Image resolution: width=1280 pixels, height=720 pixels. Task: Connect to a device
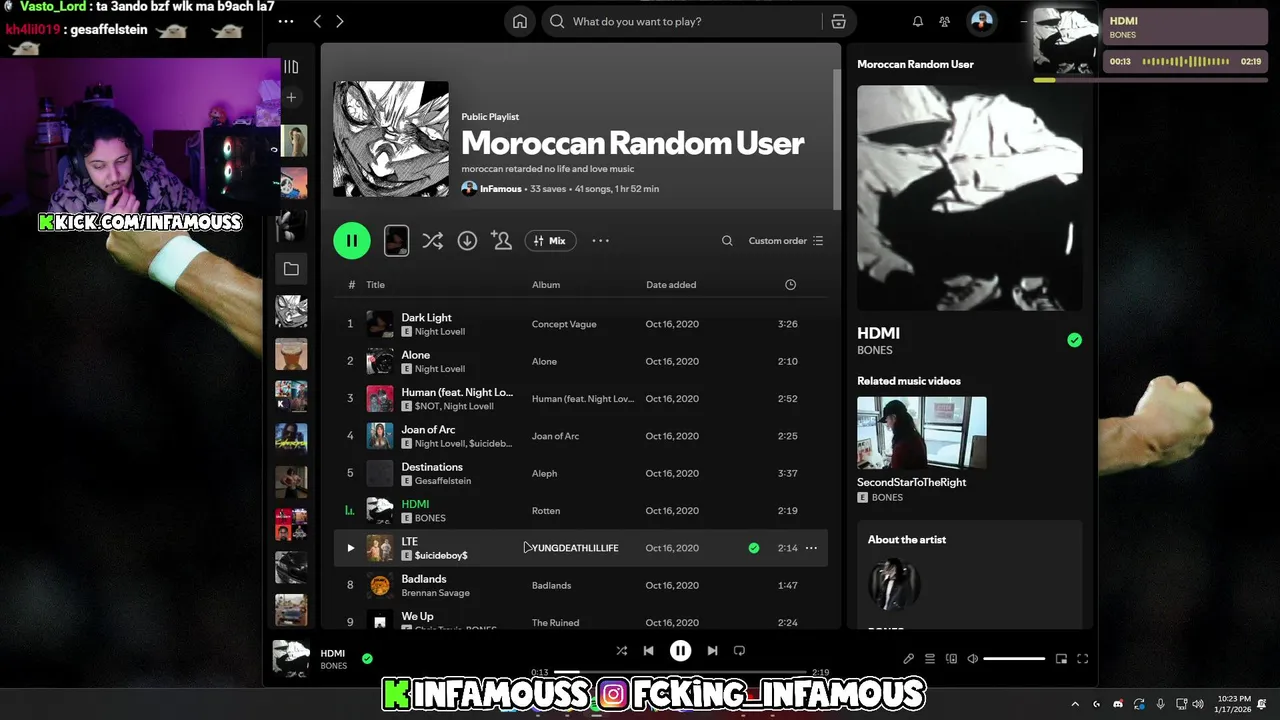(951, 659)
